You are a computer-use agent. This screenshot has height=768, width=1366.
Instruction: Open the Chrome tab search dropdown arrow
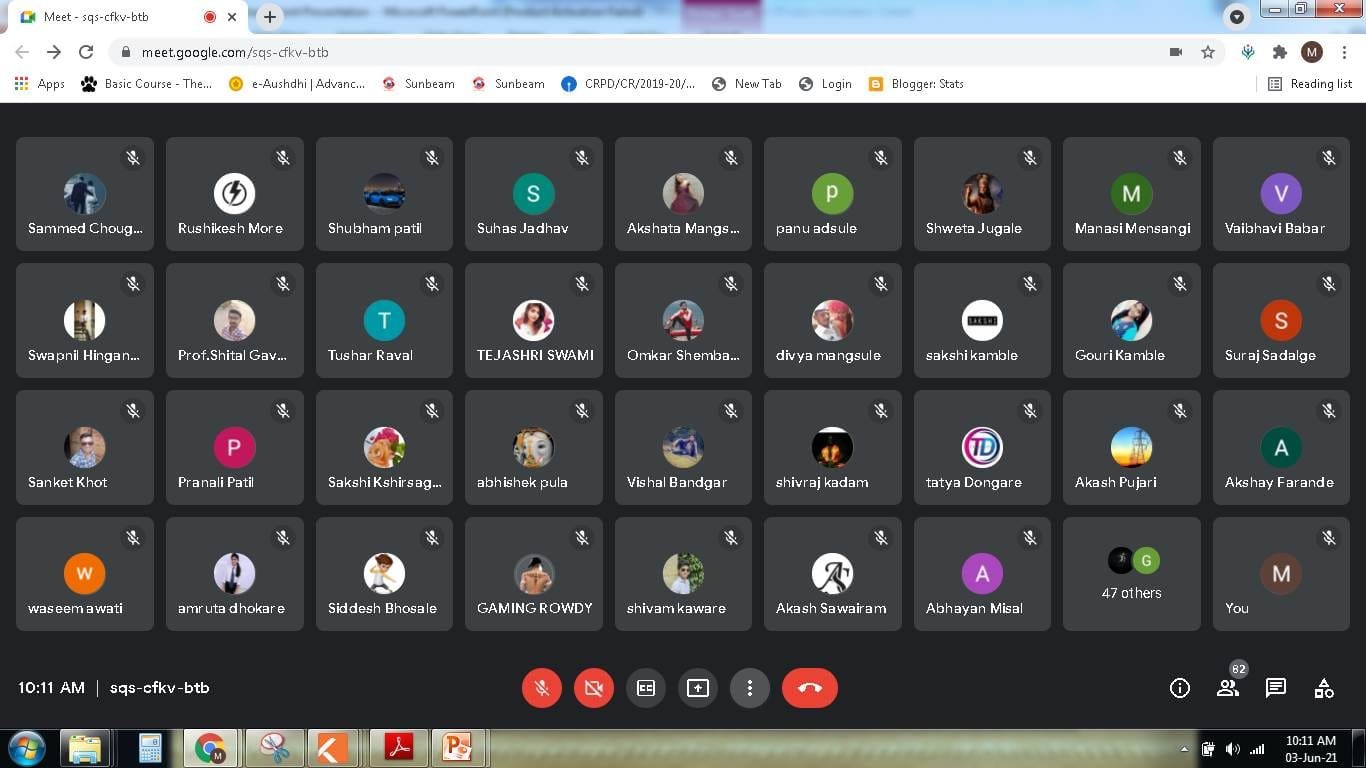point(1237,17)
